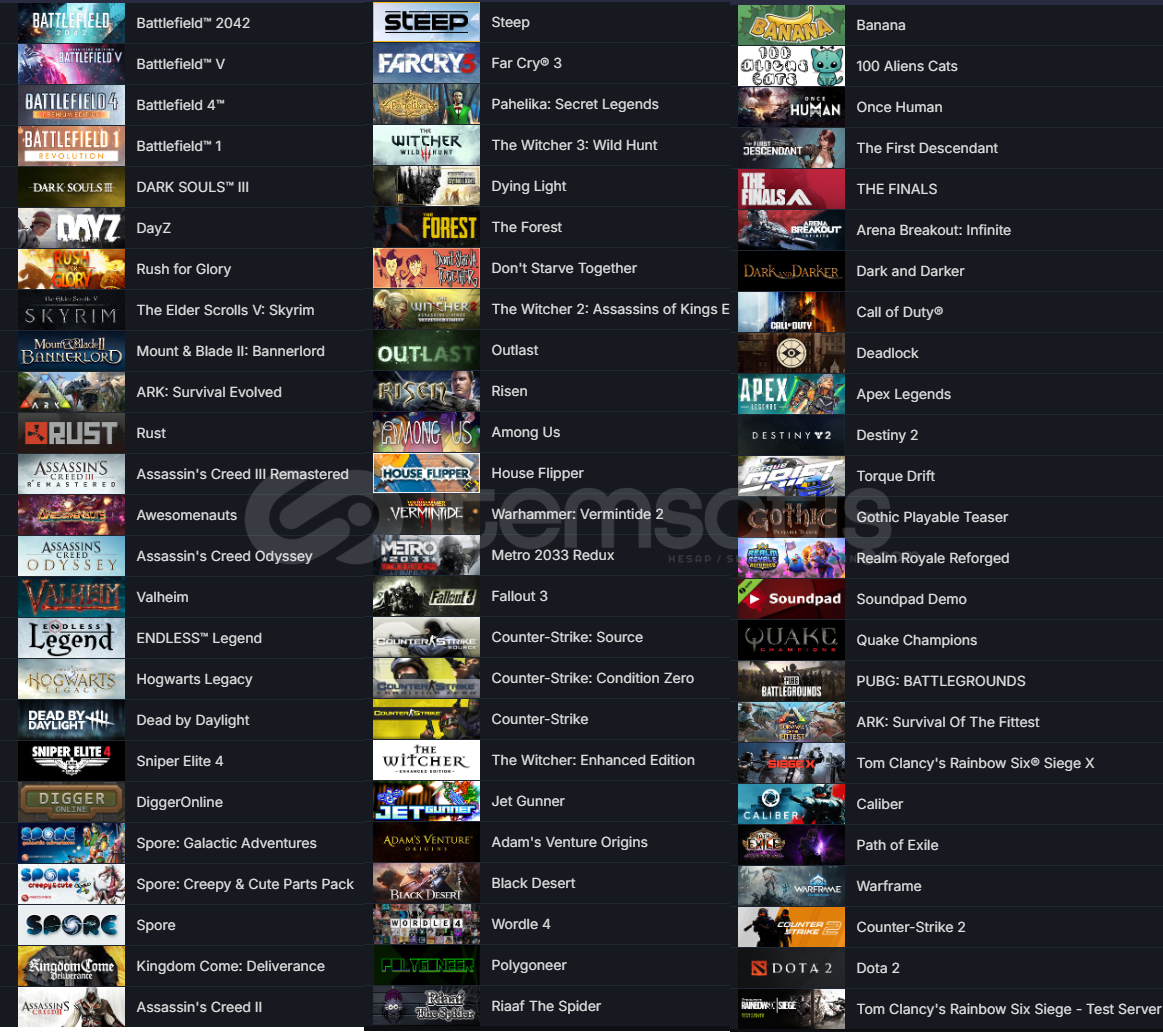Click Metro 2033 Redux name
This screenshot has width=1163, height=1035.
pyautogui.click(x=553, y=555)
